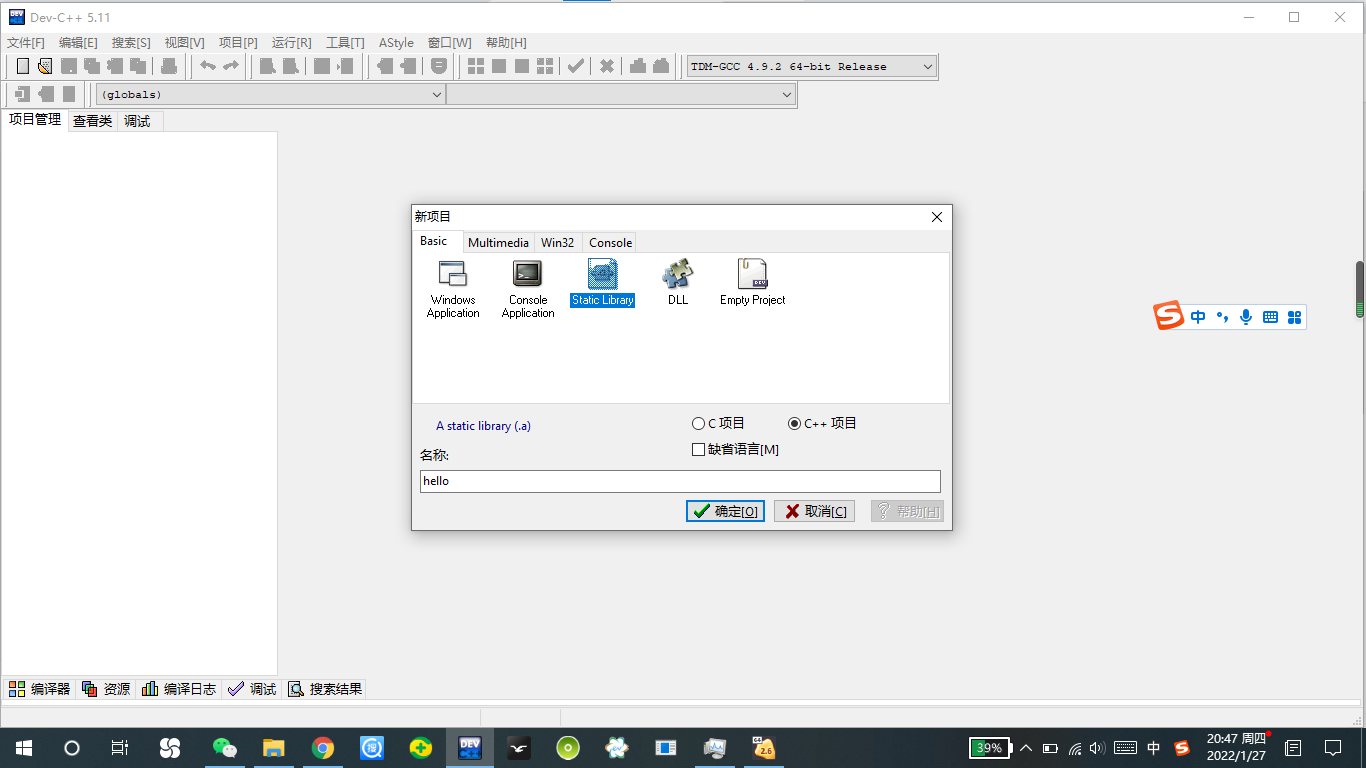
Task: Open the 编辑[E] menu
Action: click(78, 43)
